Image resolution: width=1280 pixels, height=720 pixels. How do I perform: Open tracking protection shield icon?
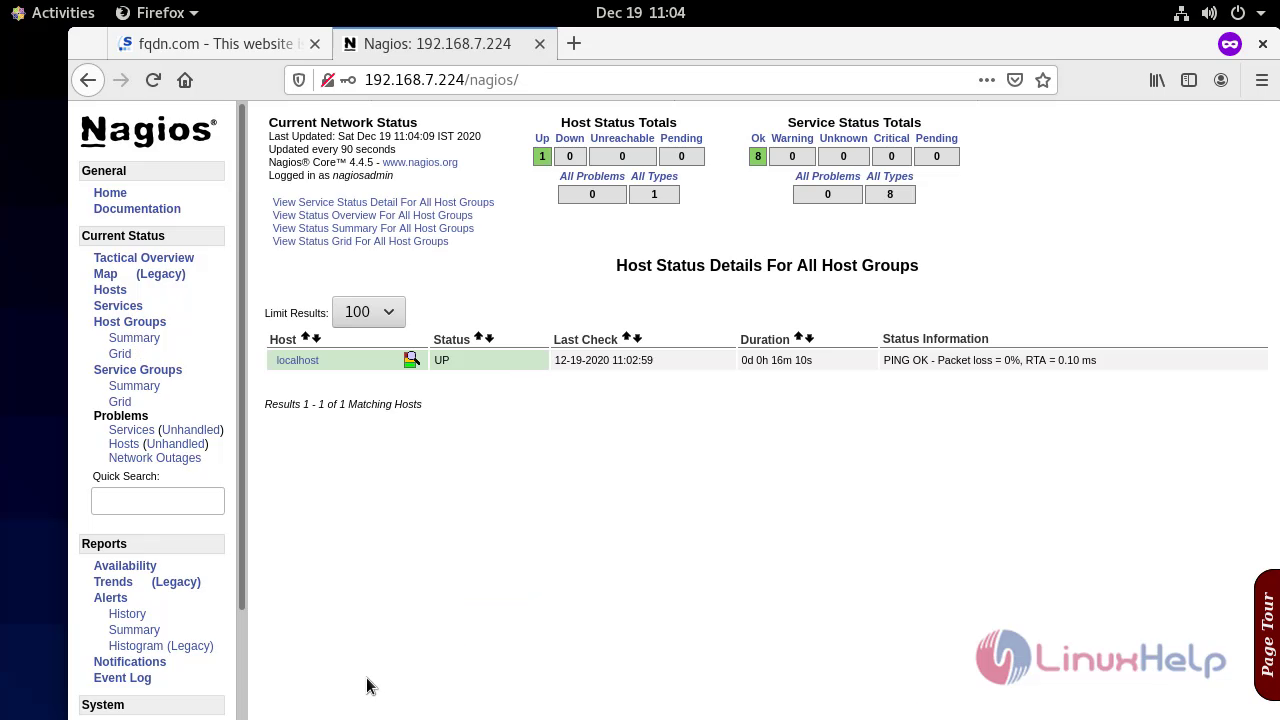[299, 80]
